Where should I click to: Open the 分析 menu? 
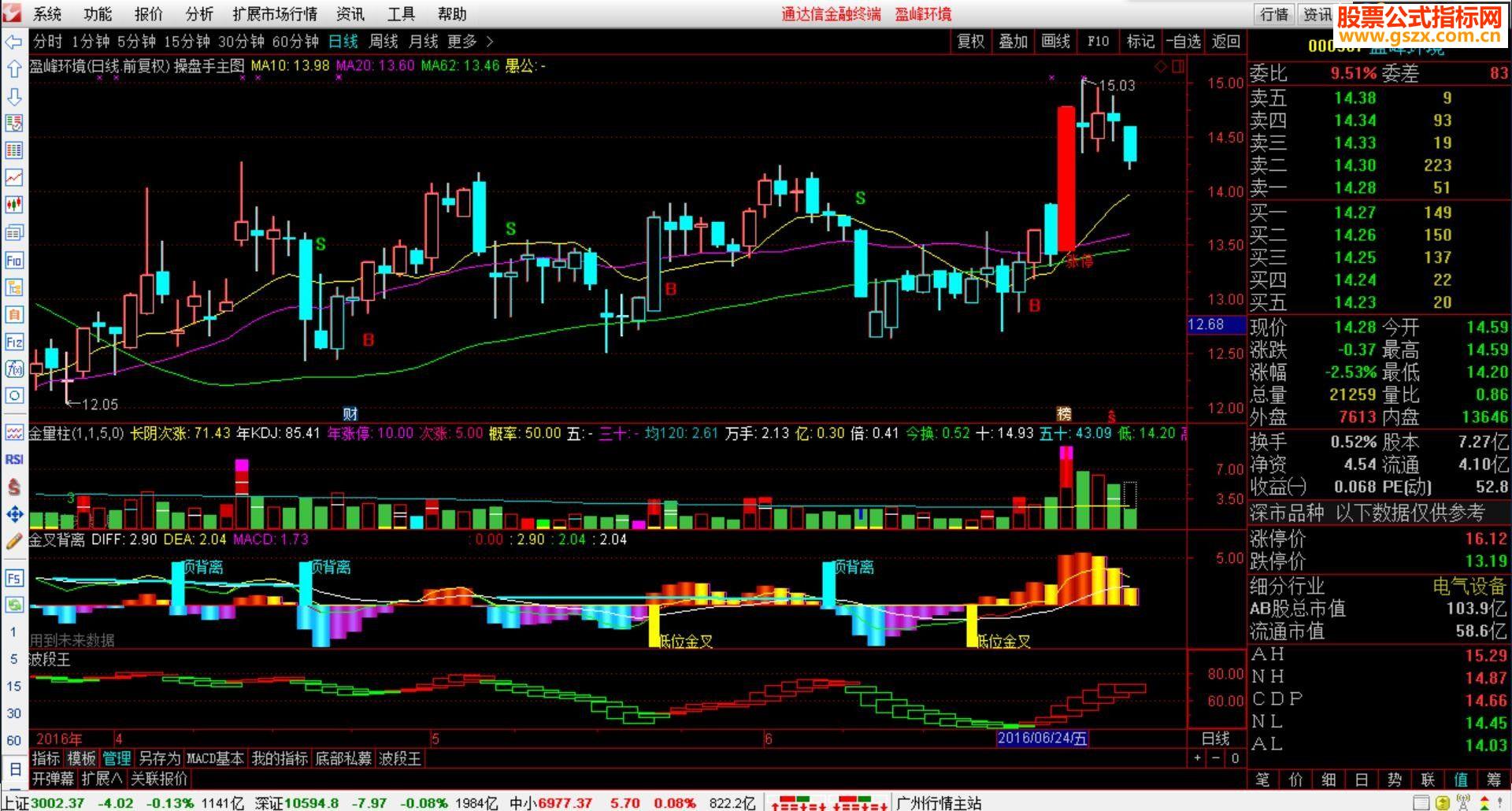(x=198, y=14)
